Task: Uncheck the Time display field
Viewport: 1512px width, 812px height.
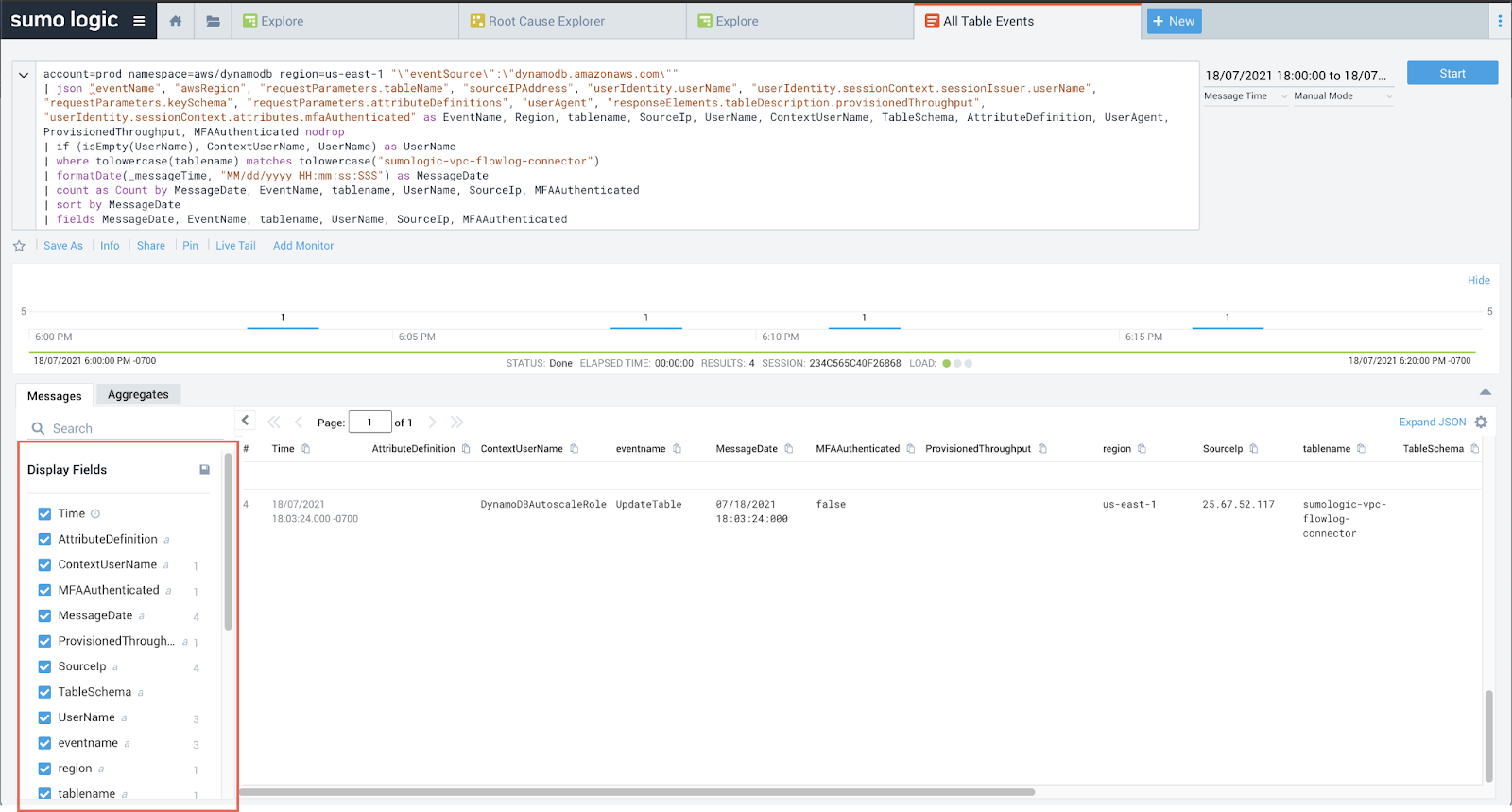Action: [44, 514]
